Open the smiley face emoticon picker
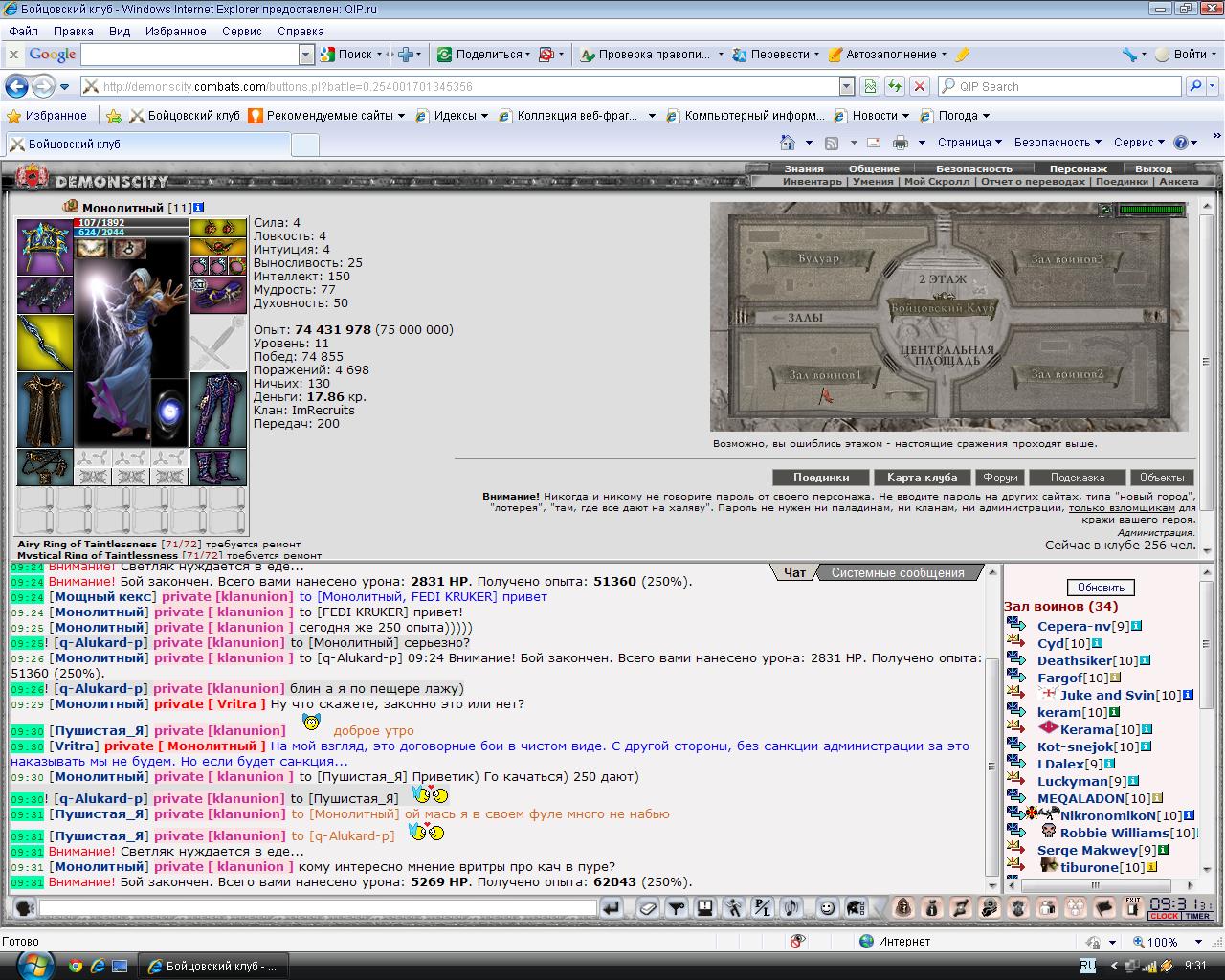This screenshot has height=980, width=1225. tap(827, 908)
